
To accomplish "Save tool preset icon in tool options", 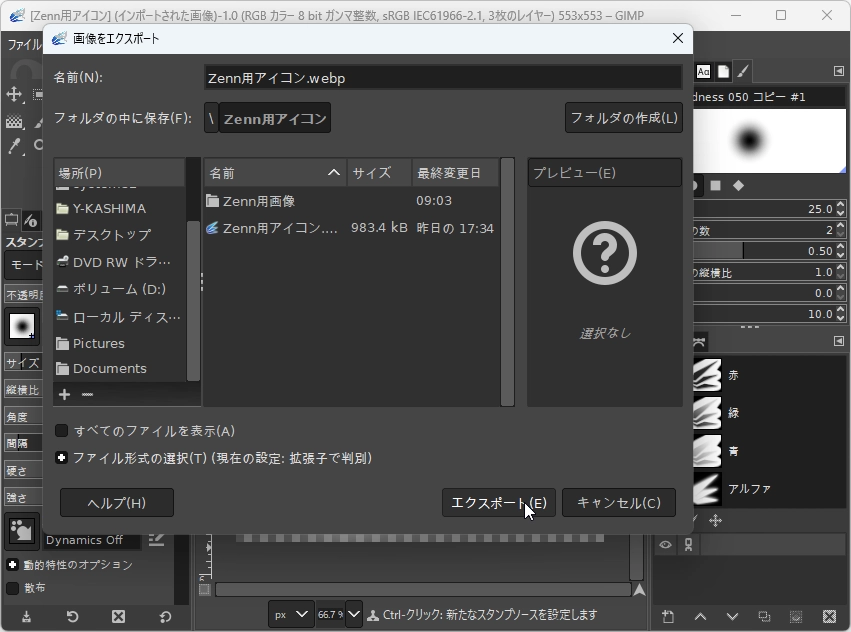I will click(26, 617).
